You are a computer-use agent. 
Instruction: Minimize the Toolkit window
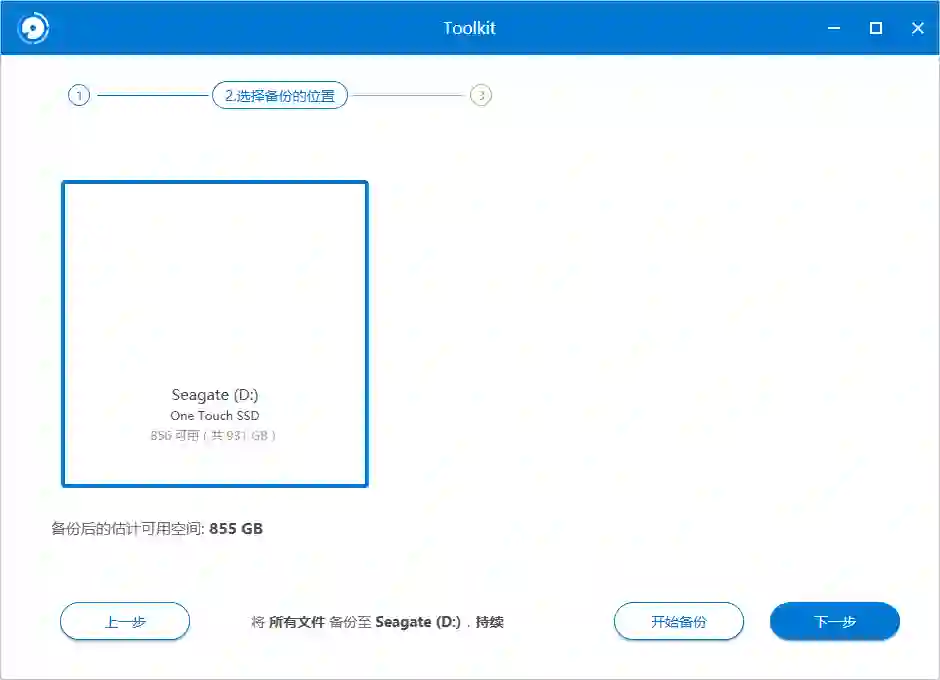point(834,28)
